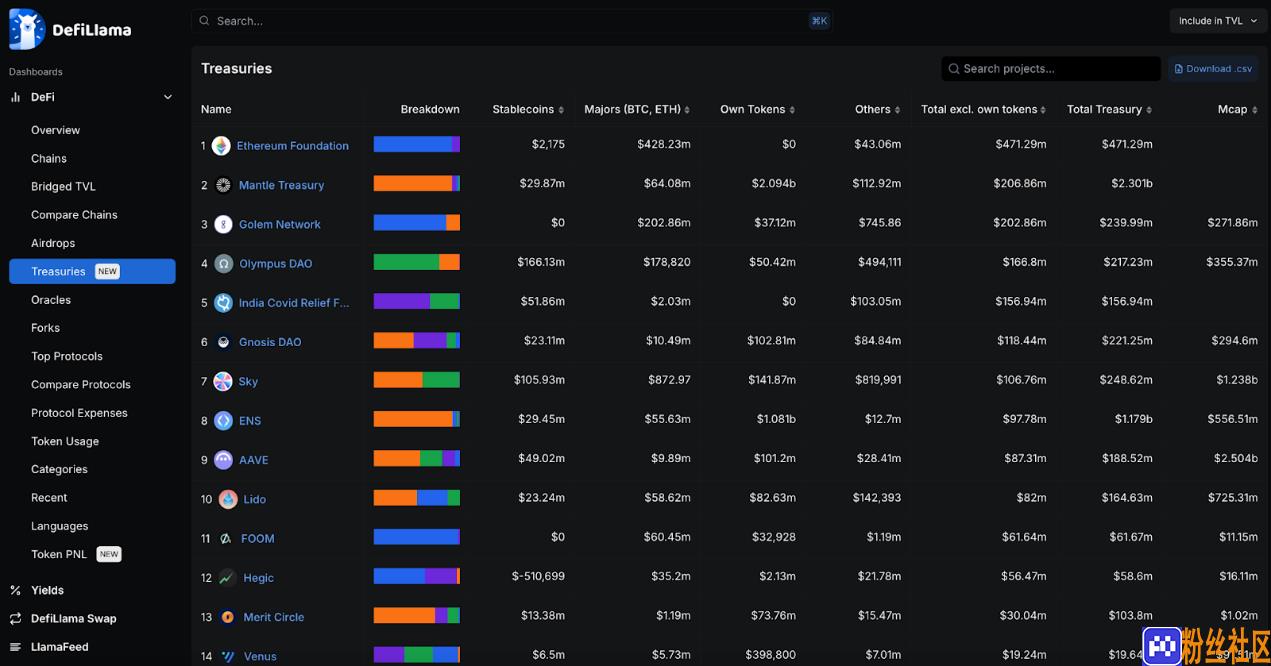The width and height of the screenshot is (1271, 666).
Task: Click the Mantle Treasury logo icon
Action: 223,185
